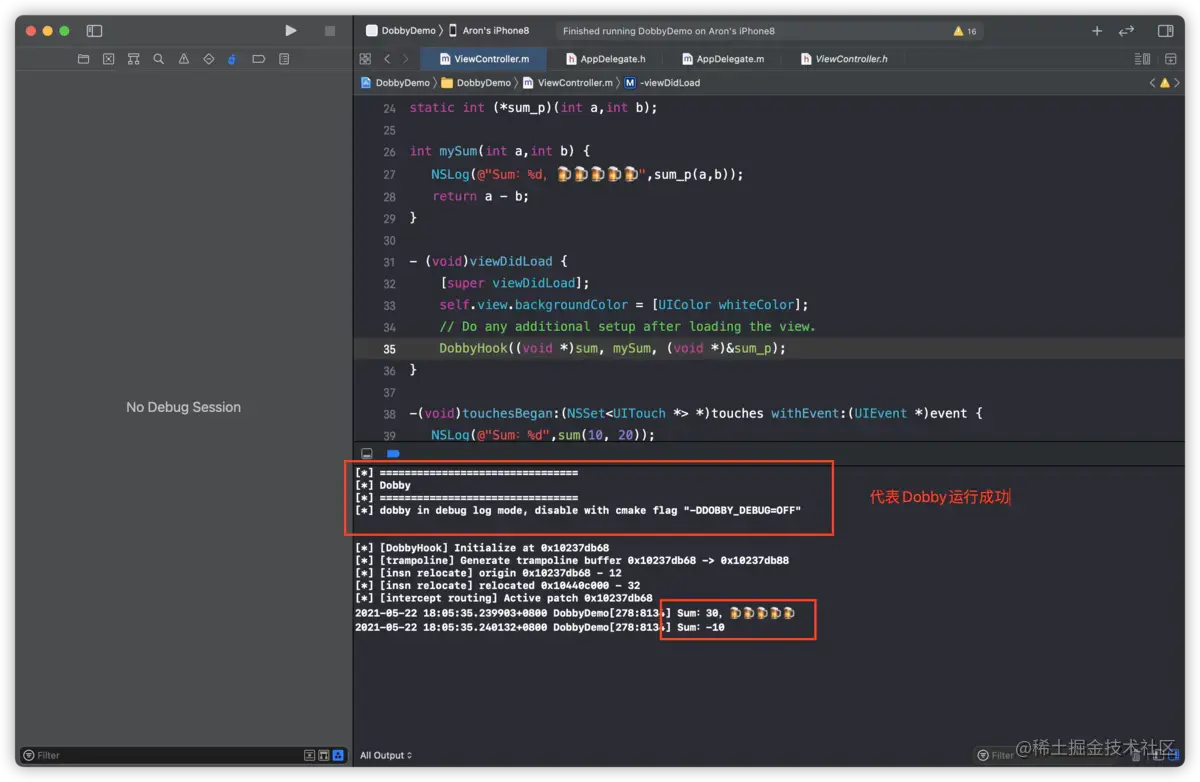Toggle the recent-items filter in the navigator

click(310, 755)
